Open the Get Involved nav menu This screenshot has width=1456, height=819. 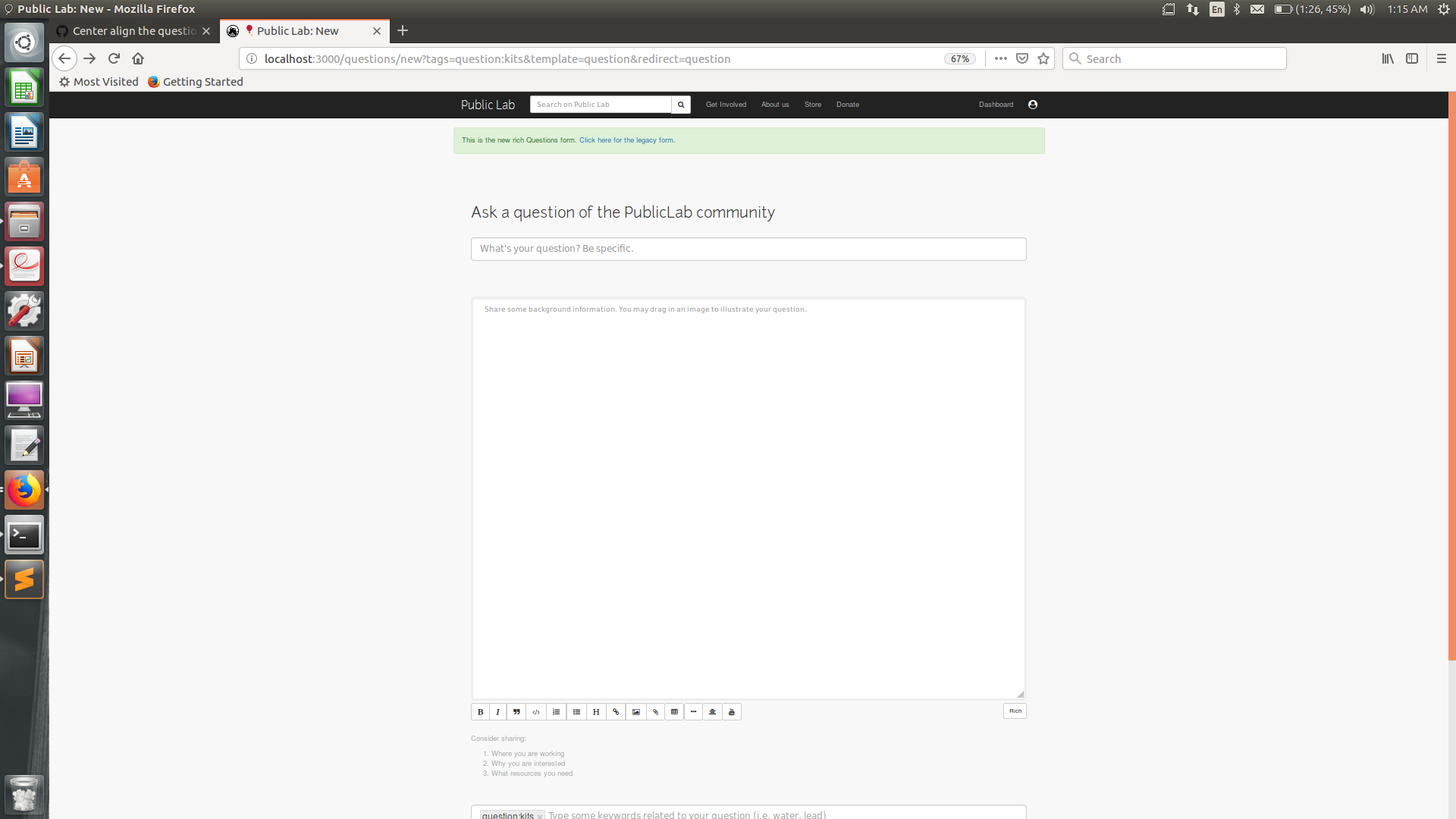coord(726,105)
